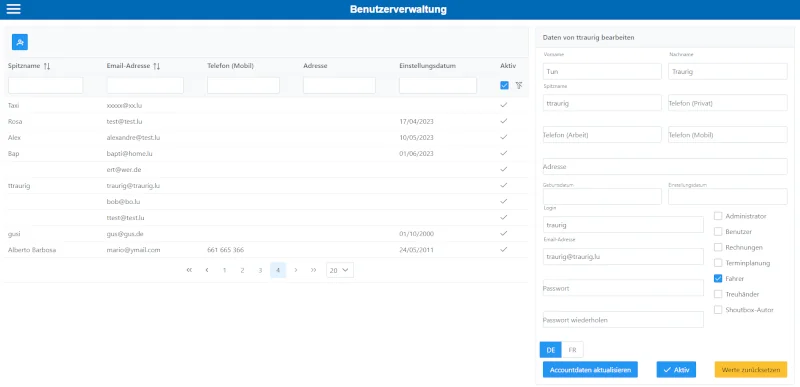Focus the Email-Adresse filter field
Screen dimensions: 800x387
(145, 85)
